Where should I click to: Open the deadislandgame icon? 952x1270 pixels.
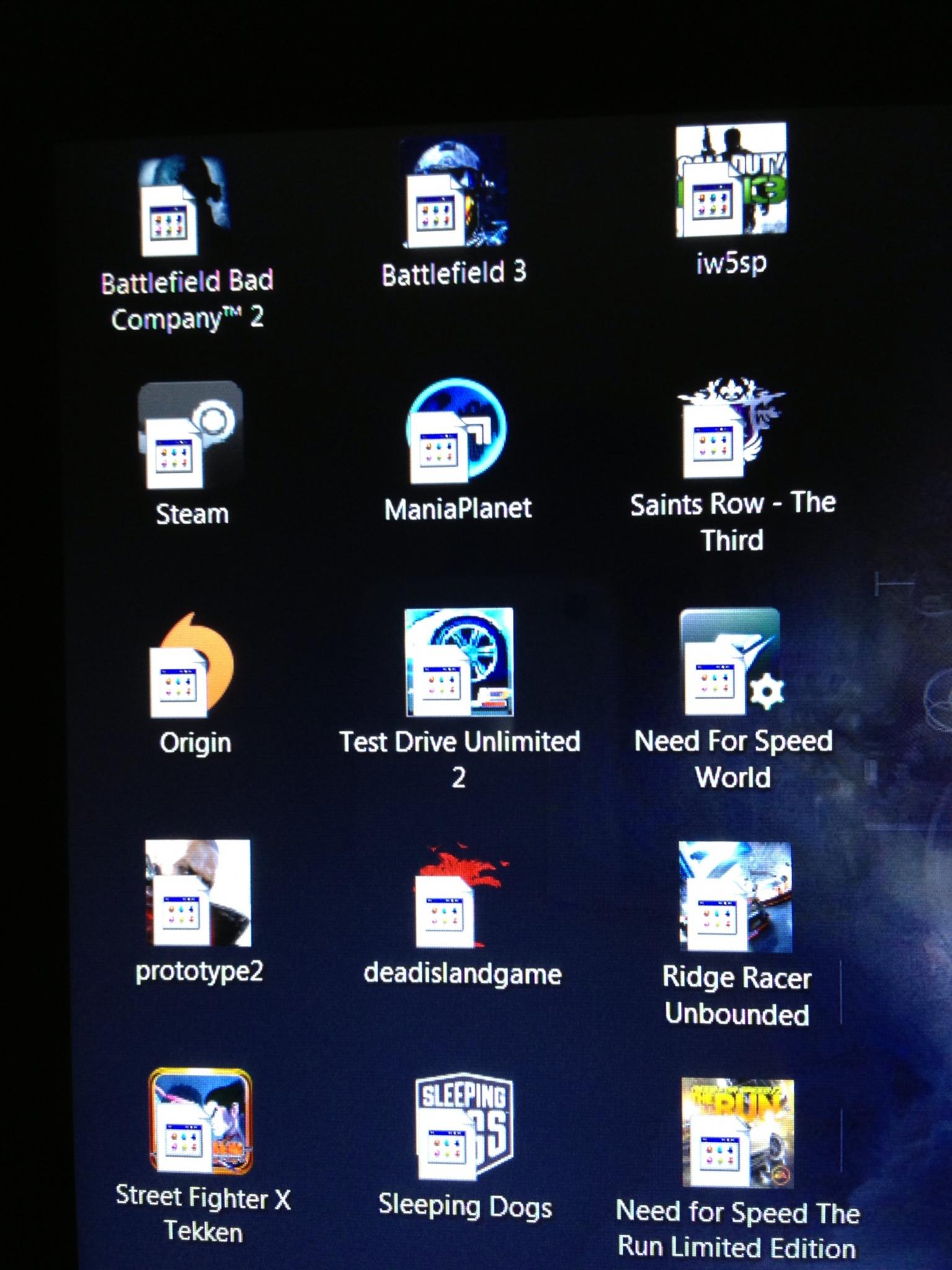tap(461, 895)
